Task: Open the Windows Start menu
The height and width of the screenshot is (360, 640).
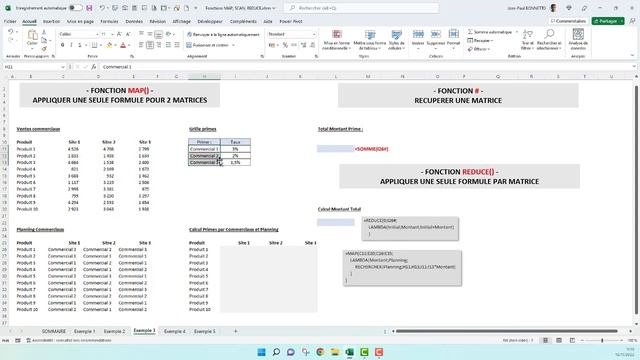Action: tap(262, 352)
